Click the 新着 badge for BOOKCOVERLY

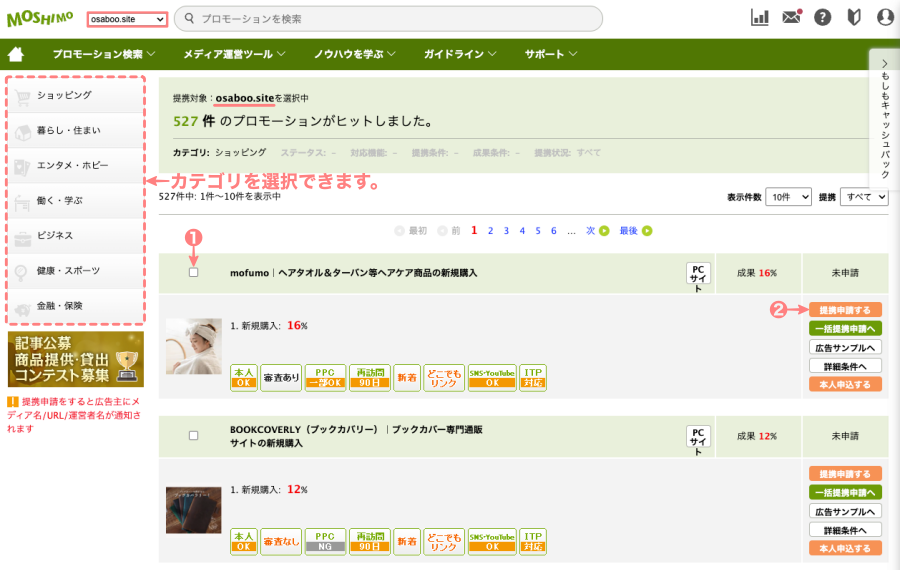point(407,541)
